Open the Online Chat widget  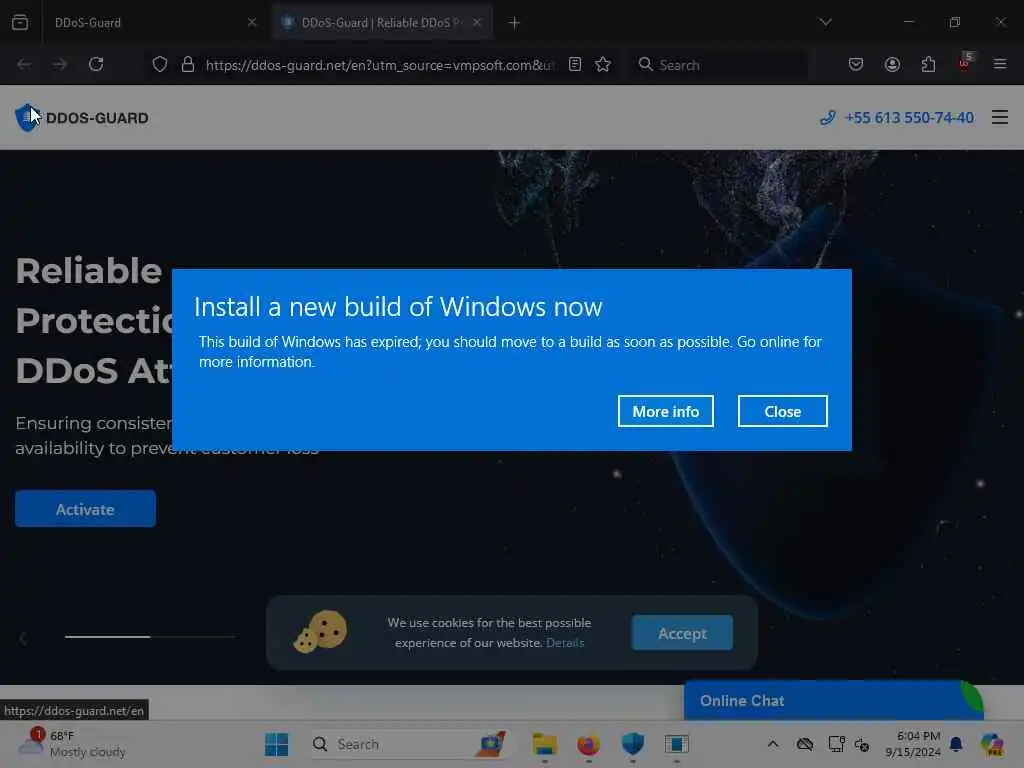coord(833,701)
